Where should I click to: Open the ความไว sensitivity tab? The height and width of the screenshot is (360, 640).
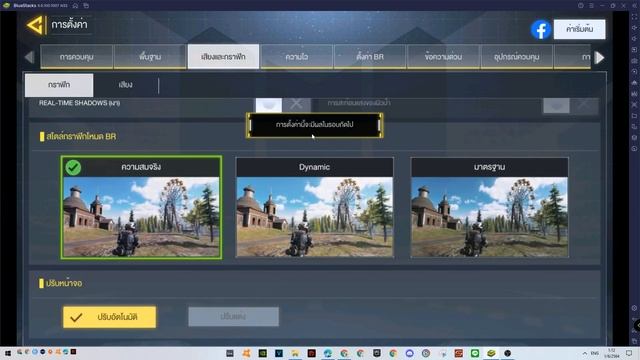297,57
